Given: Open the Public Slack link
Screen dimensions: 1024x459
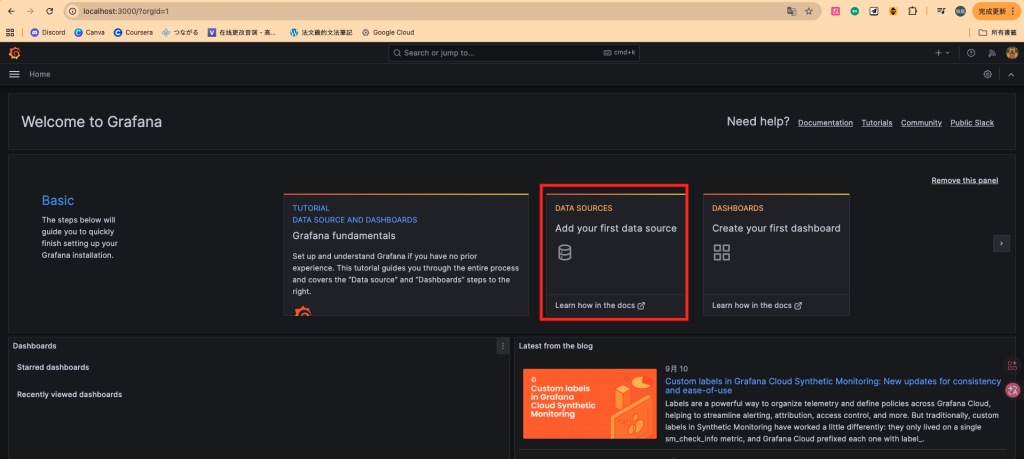Looking at the screenshot, I should (x=972, y=123).
